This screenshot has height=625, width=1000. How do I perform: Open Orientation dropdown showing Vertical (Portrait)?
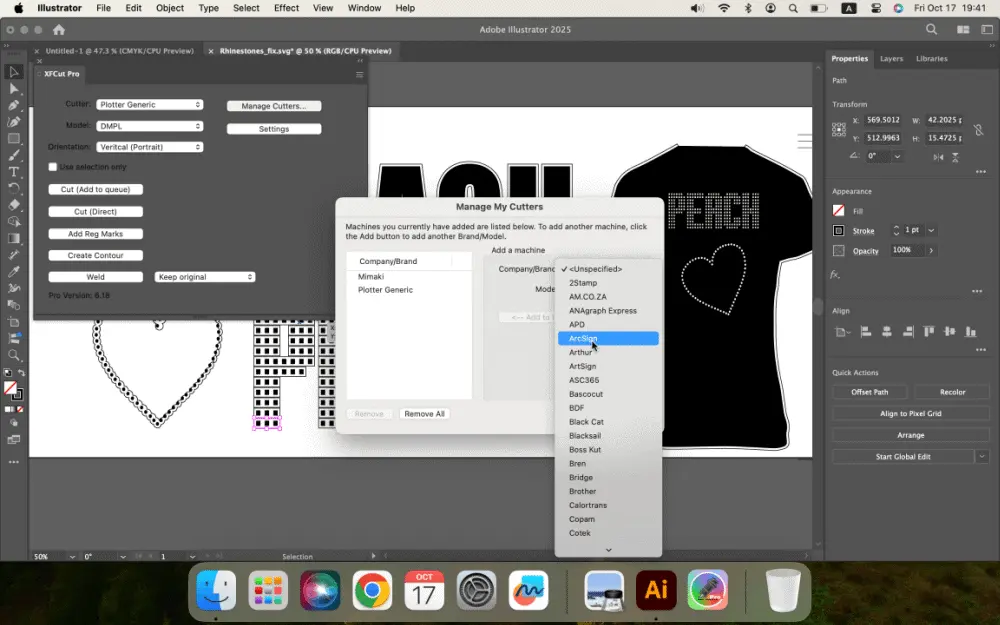[150, 147]
